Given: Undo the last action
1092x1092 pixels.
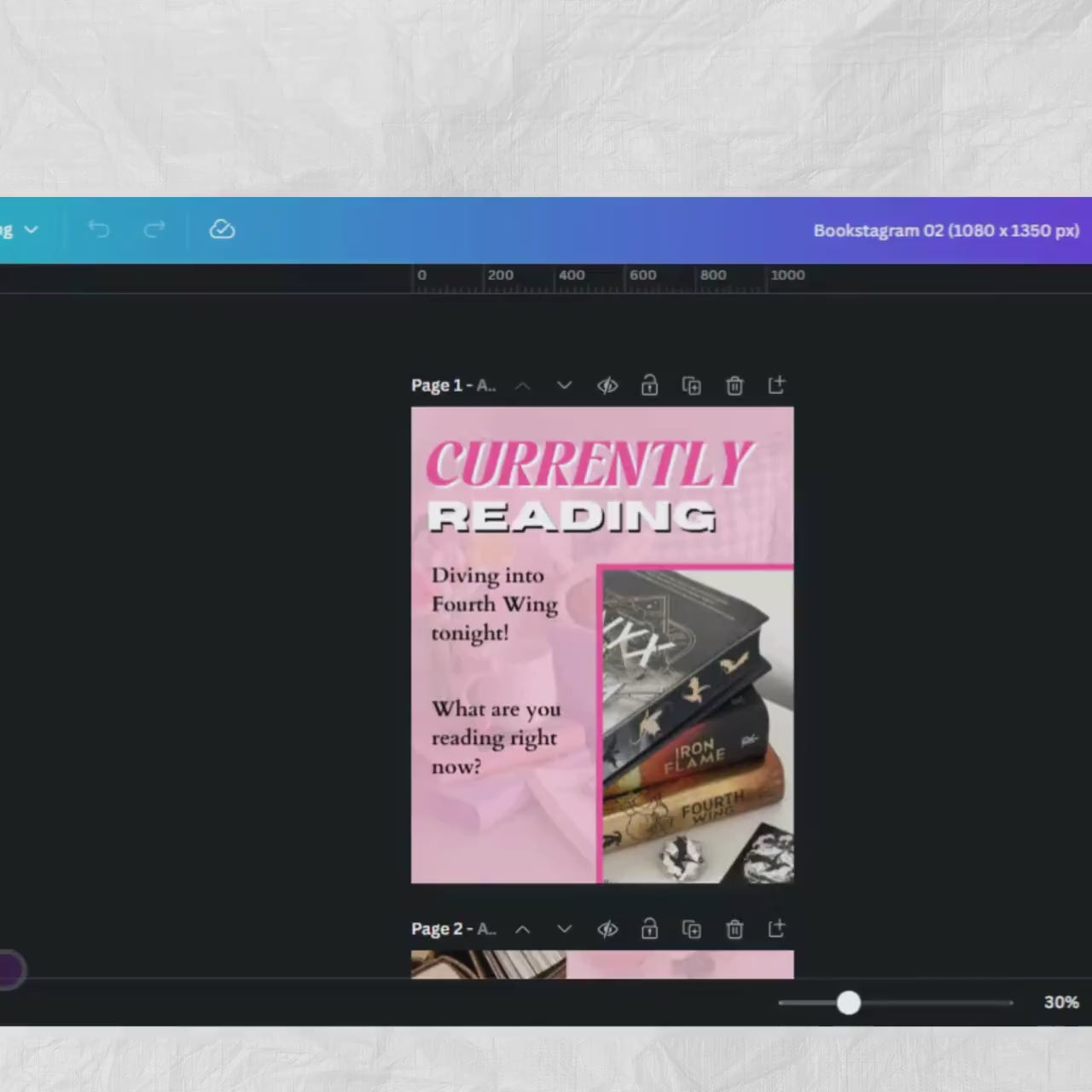Looking at the screenshot, I should pos(99,229).
